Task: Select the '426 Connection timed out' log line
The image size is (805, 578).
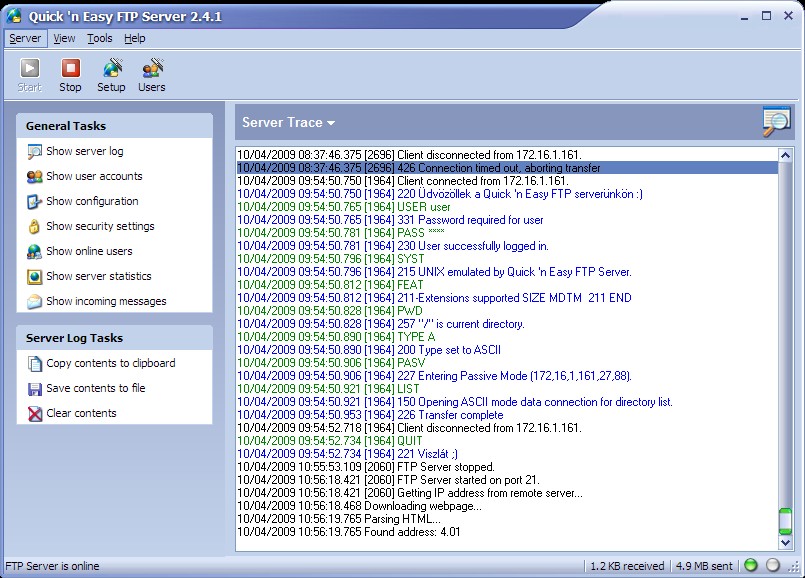Action: coord(507,168)
